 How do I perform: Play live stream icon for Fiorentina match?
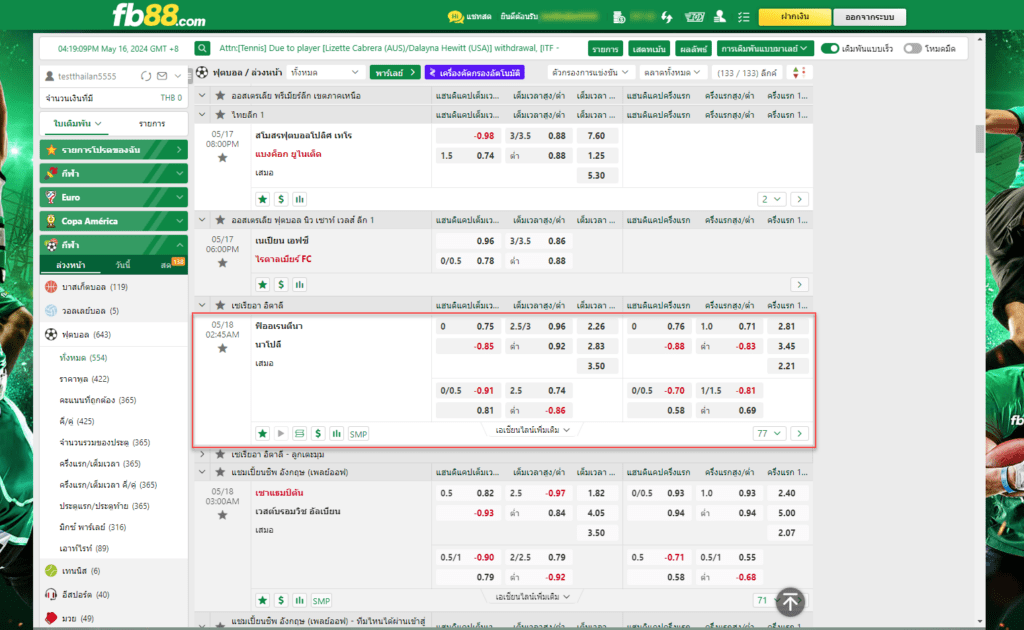[x=281, y=433]
